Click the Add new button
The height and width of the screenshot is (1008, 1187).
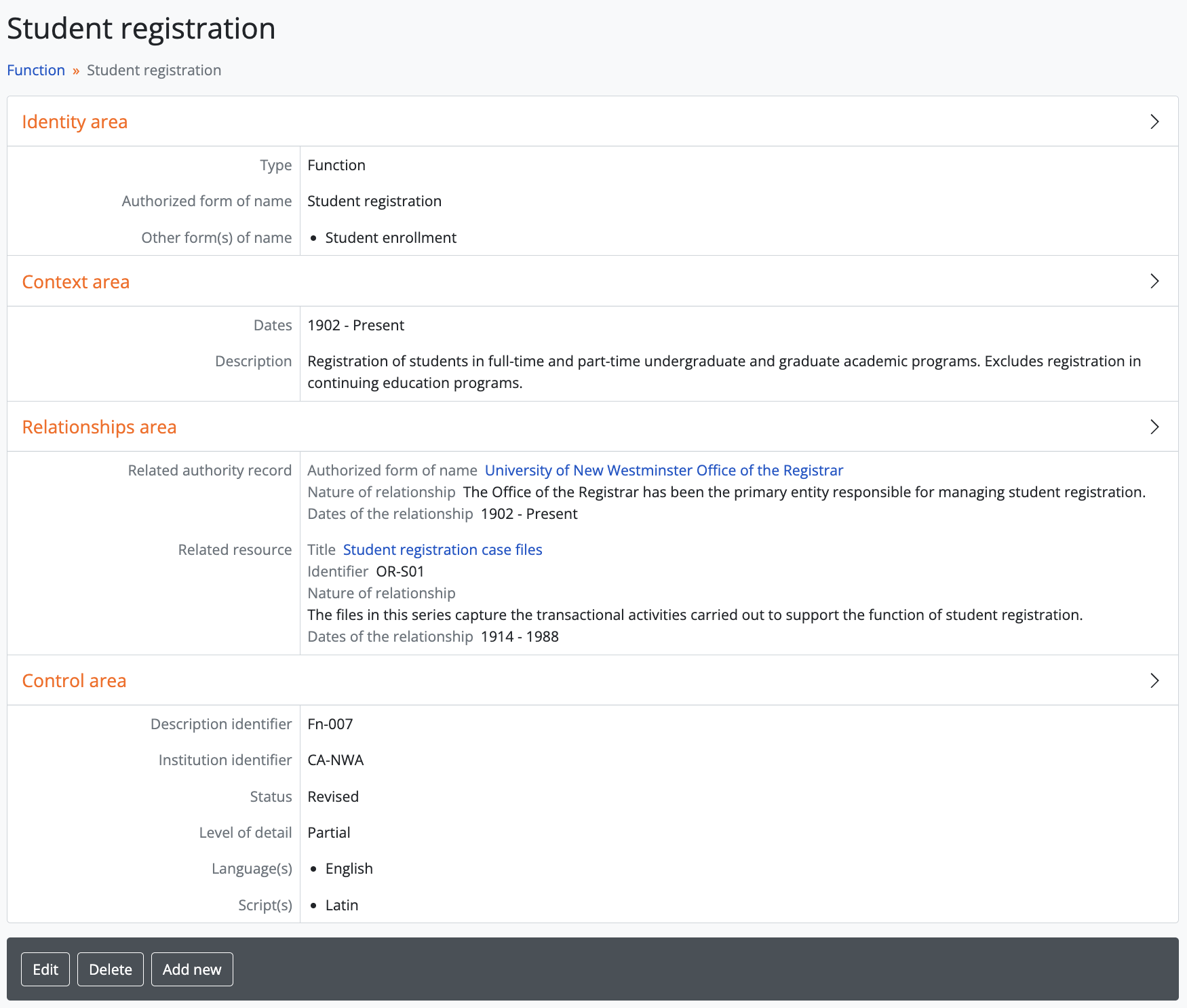(x=192, y=969)
